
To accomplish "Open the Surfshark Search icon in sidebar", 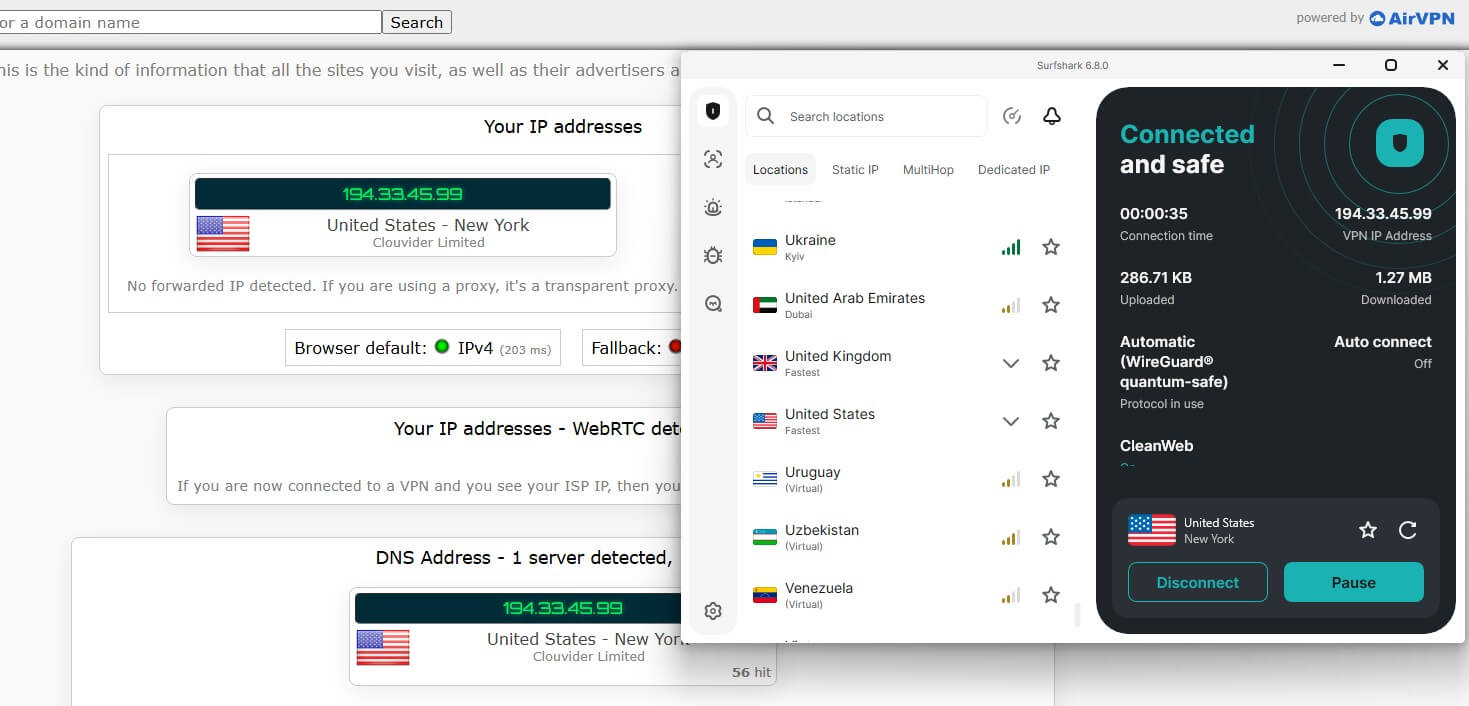I will (713, 304).
